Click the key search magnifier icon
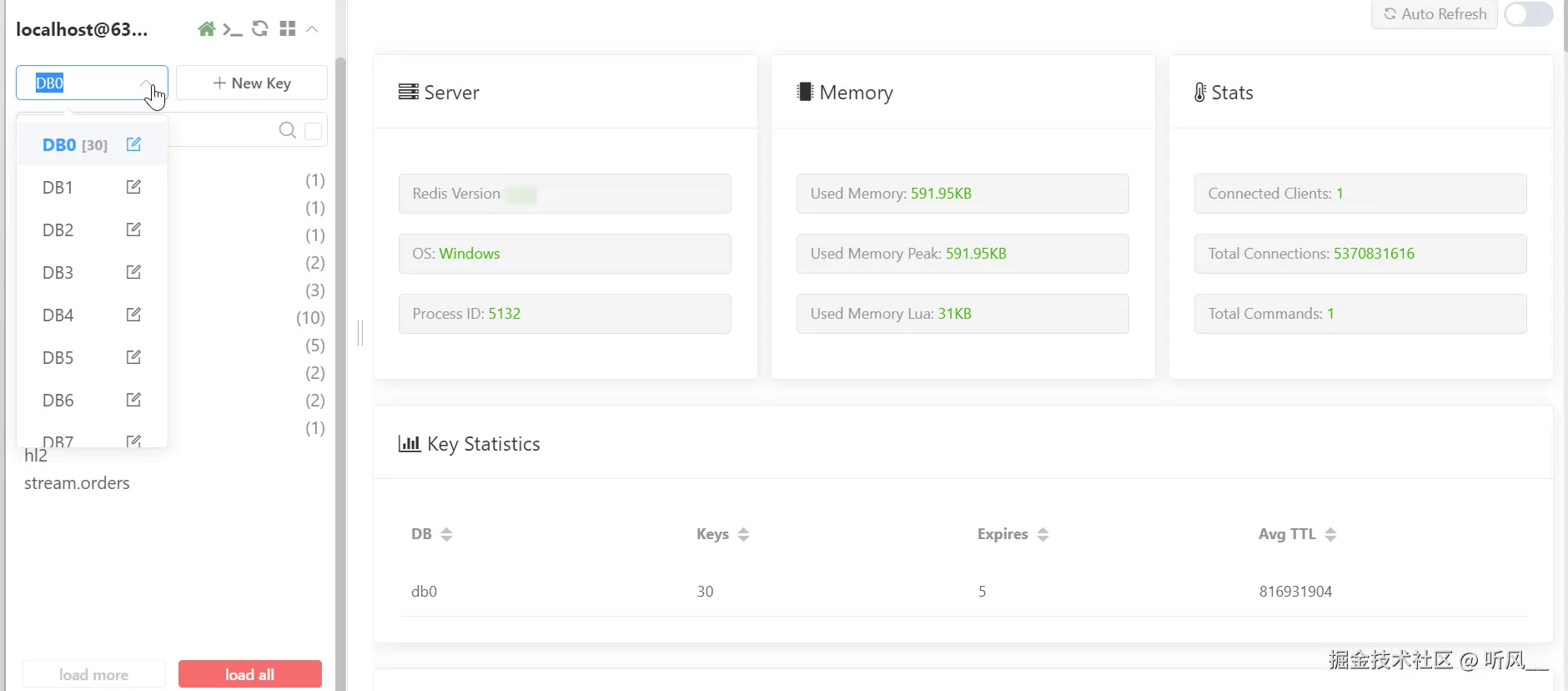 [x=287, y=130]
